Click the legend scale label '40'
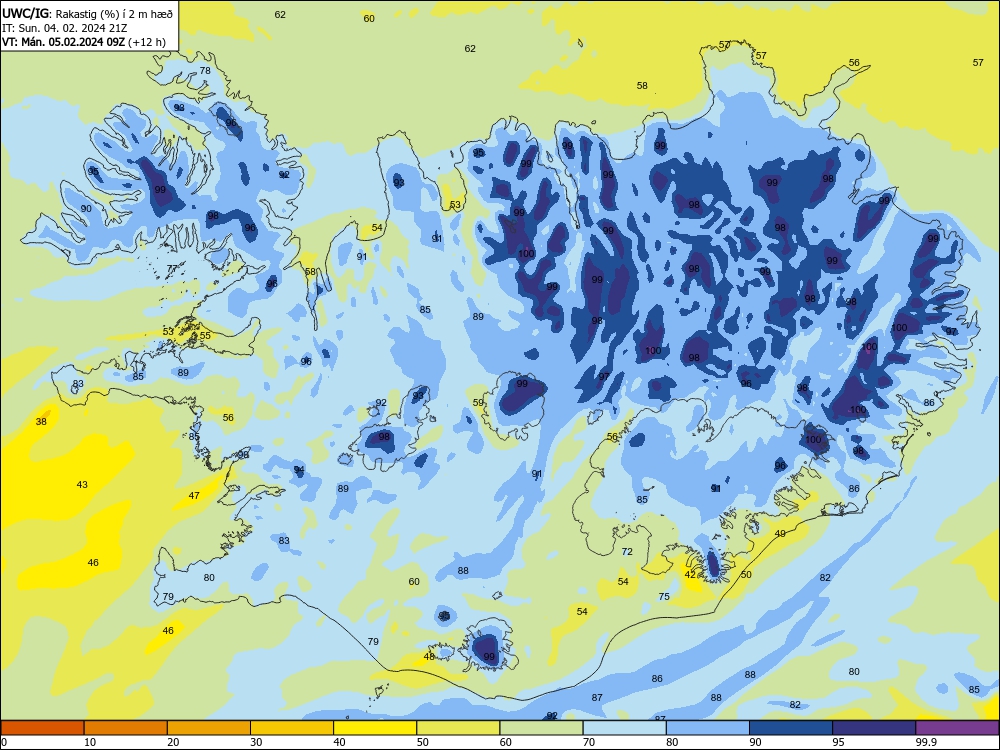 pos(339,742)
